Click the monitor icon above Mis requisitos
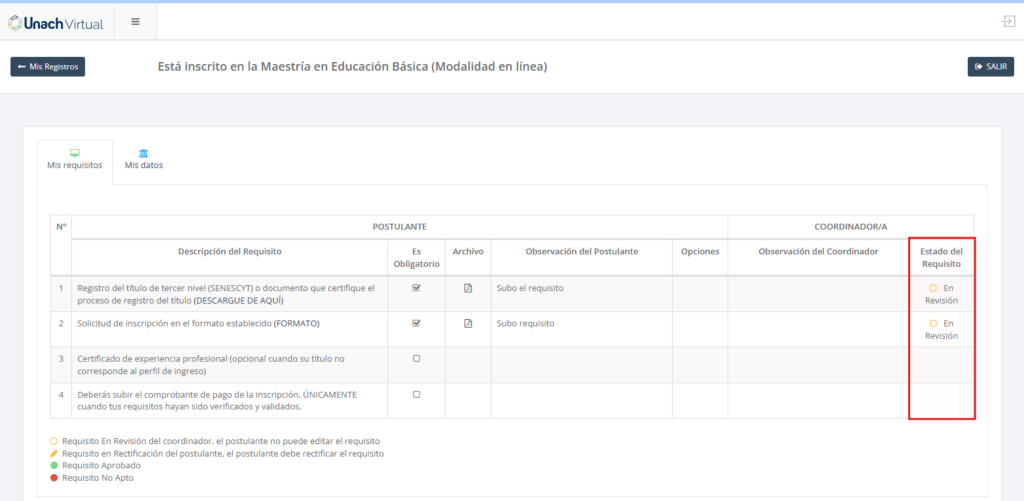 pyautogui.click(x=75, y=153)
